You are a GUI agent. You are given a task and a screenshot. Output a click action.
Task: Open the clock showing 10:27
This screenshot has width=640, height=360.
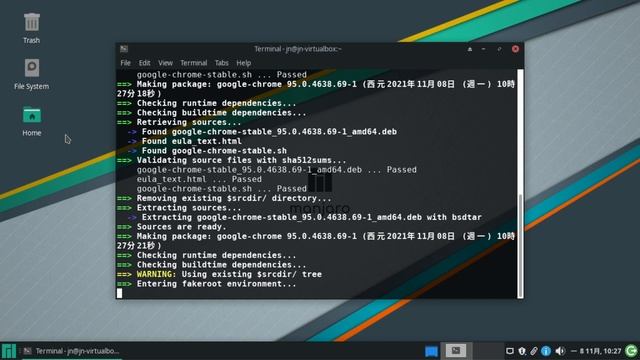pyautogui.click(x=596, y=351)
